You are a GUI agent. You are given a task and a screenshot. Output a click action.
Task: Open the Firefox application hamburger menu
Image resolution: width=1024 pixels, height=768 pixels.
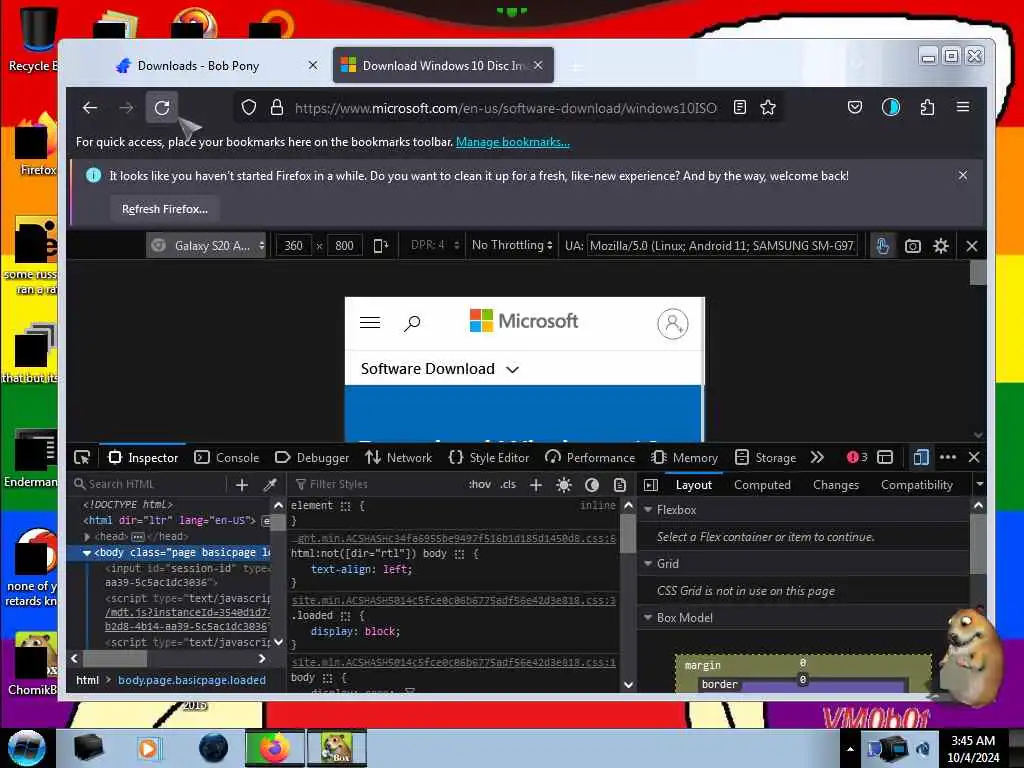point(963,107)
